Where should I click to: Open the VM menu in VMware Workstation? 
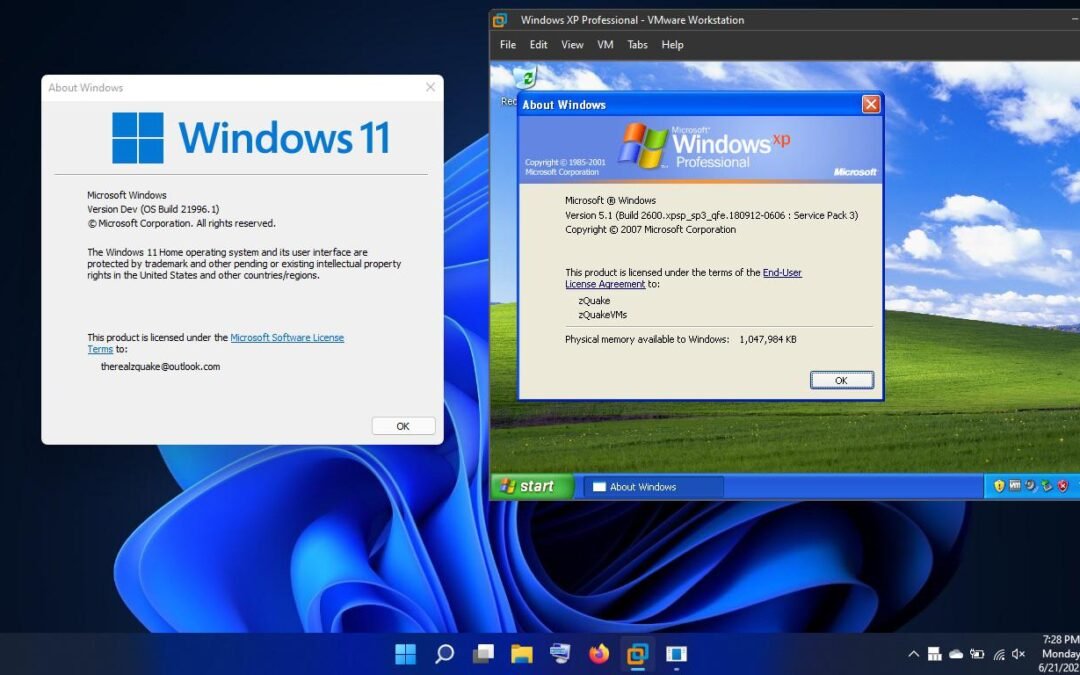(x=604, y=45)
